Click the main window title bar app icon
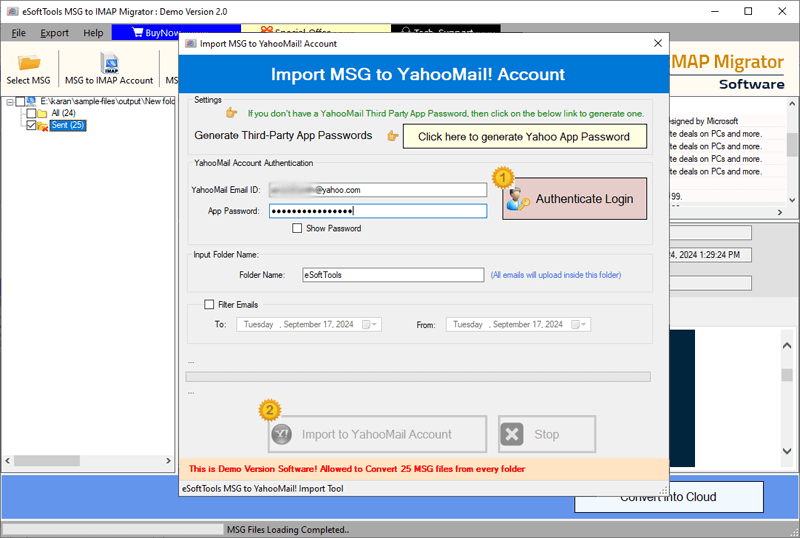The width and height of the screenshot is (800, 538). point(13,11)
